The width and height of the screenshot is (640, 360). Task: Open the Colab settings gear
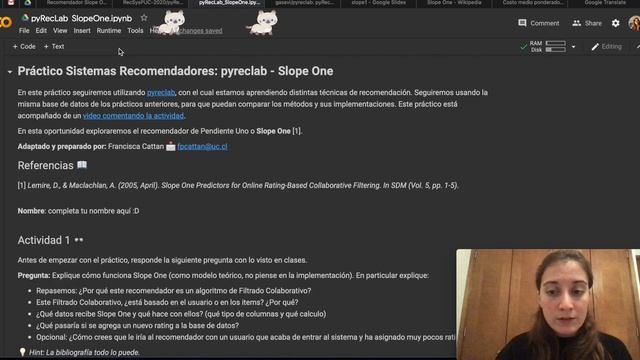pos(616,23)
